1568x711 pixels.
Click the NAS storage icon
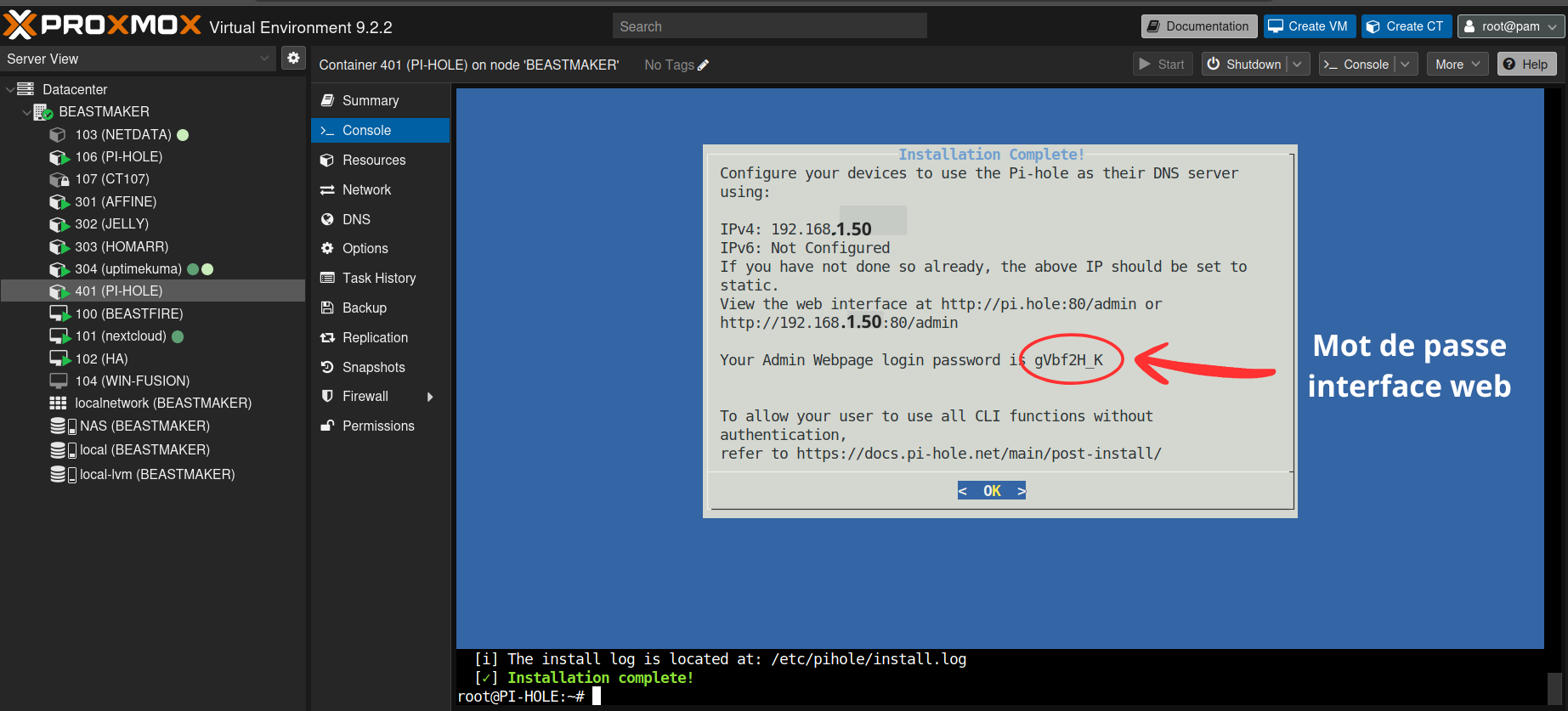coord(63,426)
